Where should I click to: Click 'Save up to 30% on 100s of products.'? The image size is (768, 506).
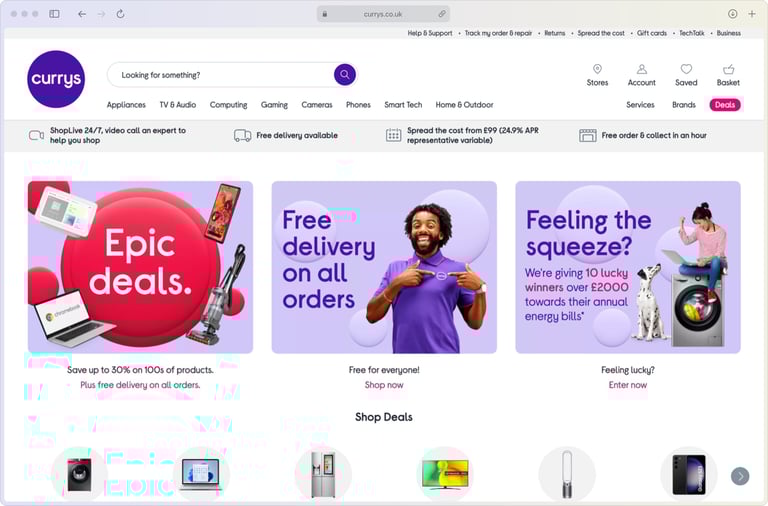coord(140,370)
